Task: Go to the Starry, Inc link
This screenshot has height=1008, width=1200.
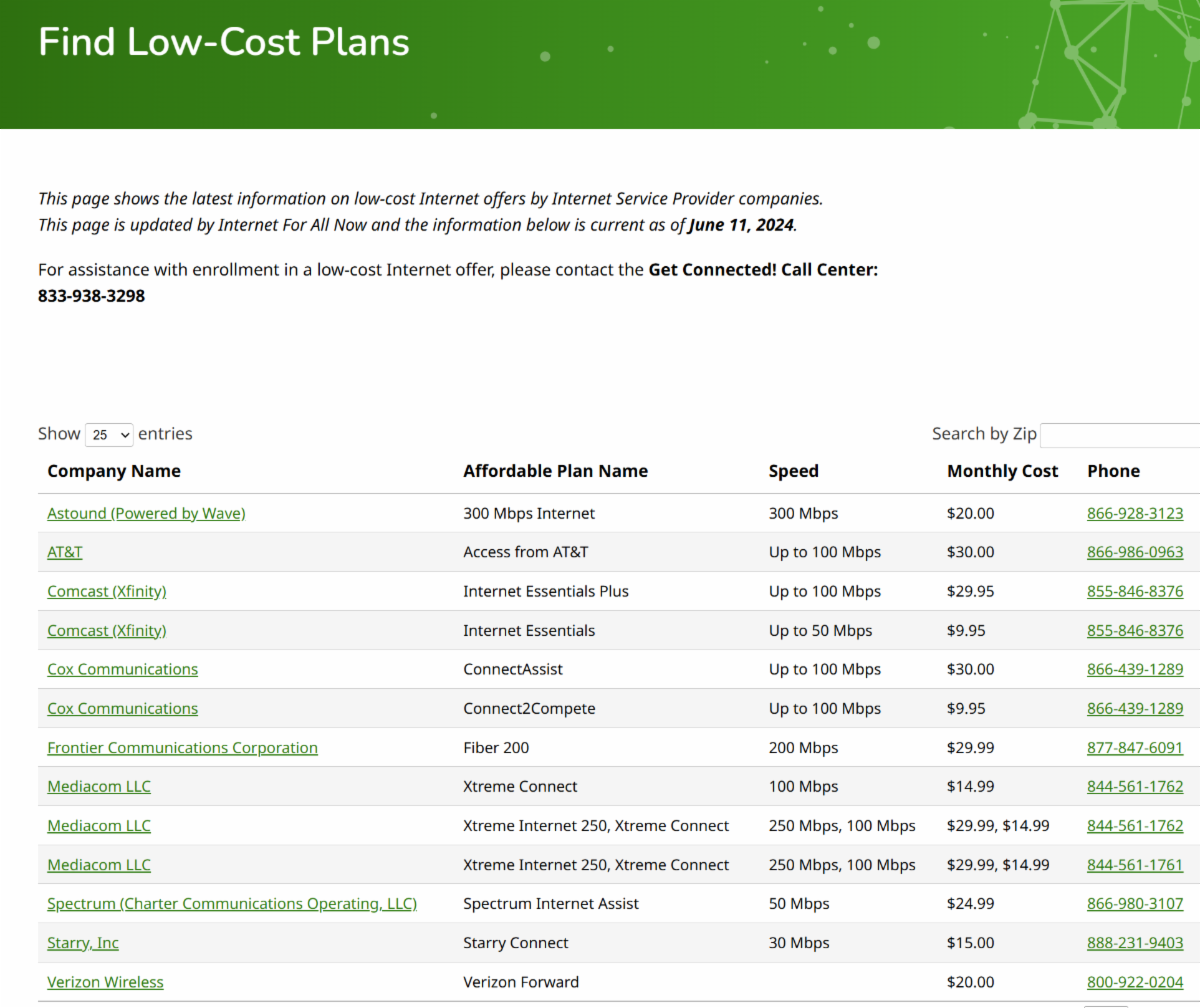Action: (x=83, y=943)
